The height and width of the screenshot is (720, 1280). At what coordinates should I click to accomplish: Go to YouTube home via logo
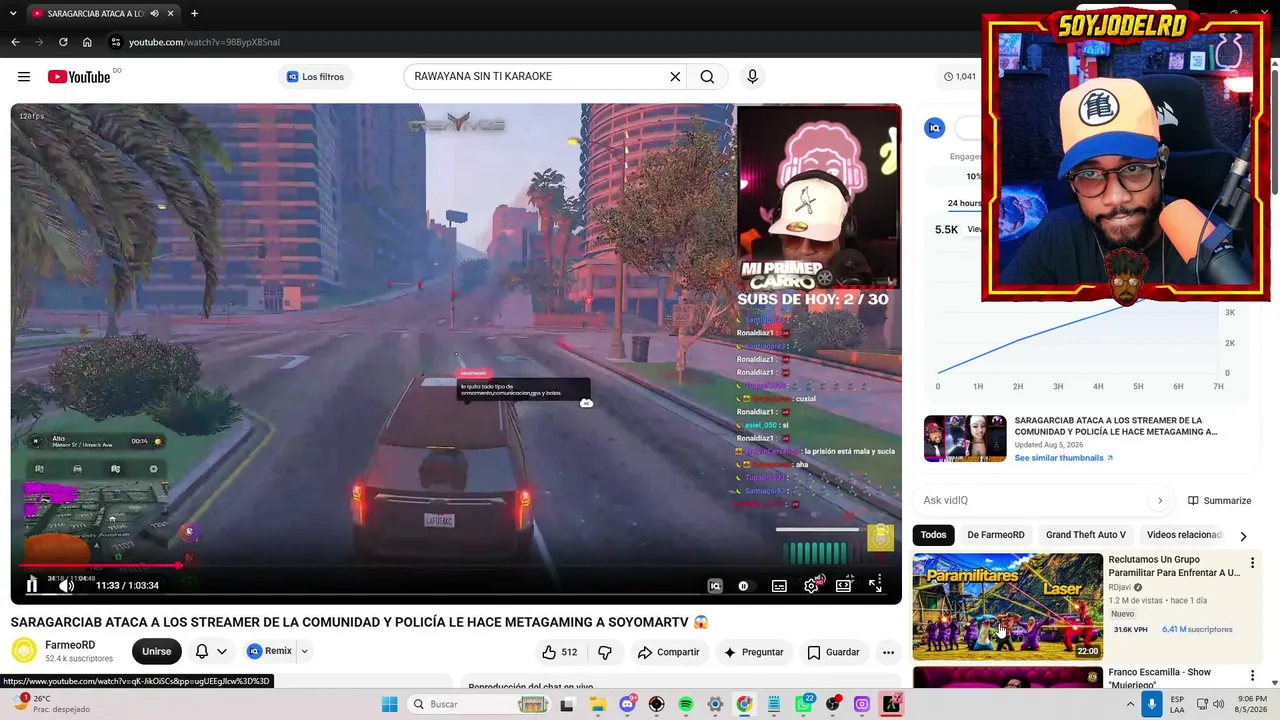[79, 77]
